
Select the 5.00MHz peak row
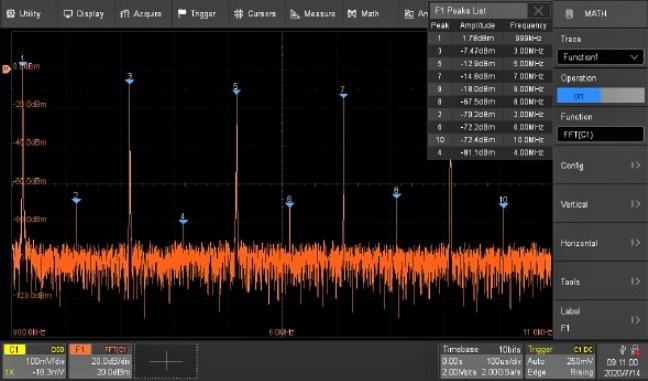coord(490,64)
